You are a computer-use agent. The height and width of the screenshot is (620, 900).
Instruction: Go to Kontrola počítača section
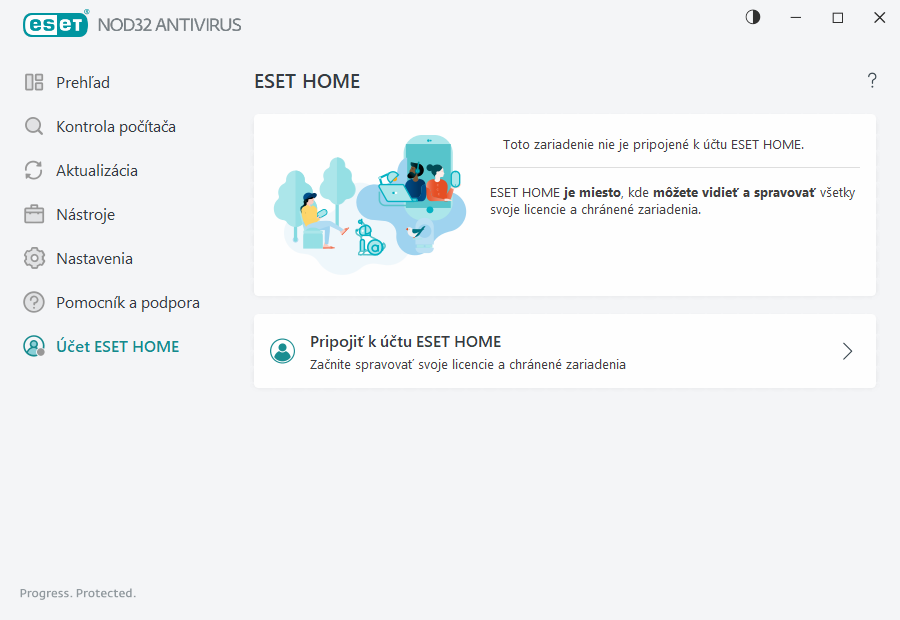[x=116, y=127]
